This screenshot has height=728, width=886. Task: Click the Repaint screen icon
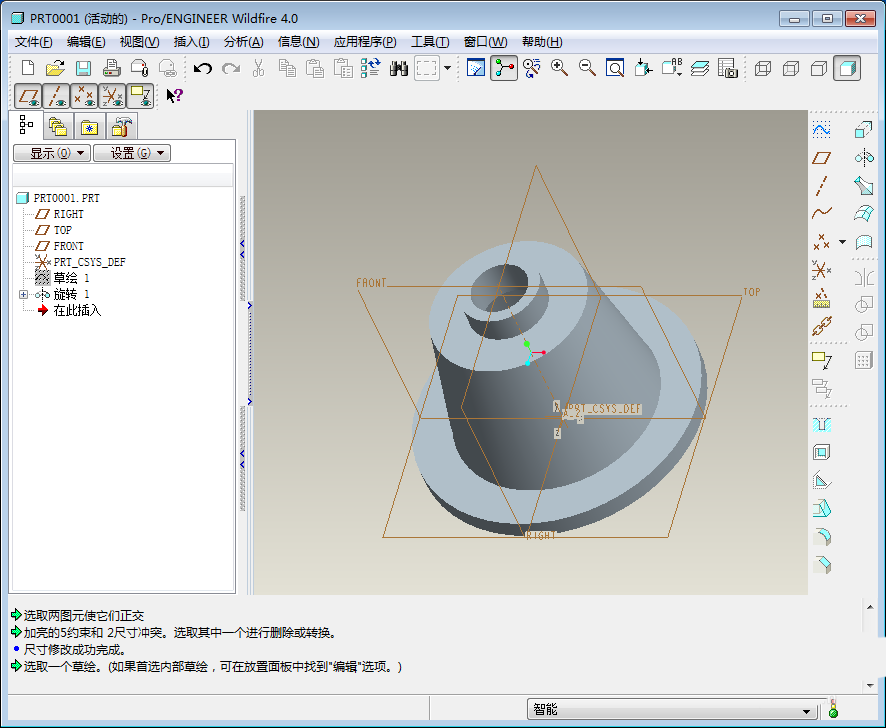476,68
